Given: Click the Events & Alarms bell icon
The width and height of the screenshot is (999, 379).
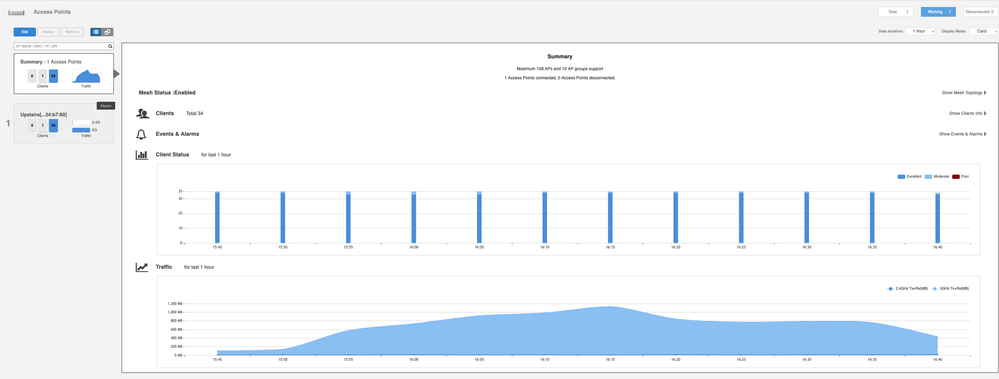Looking at the screenshot, I should tap(141, 134).
